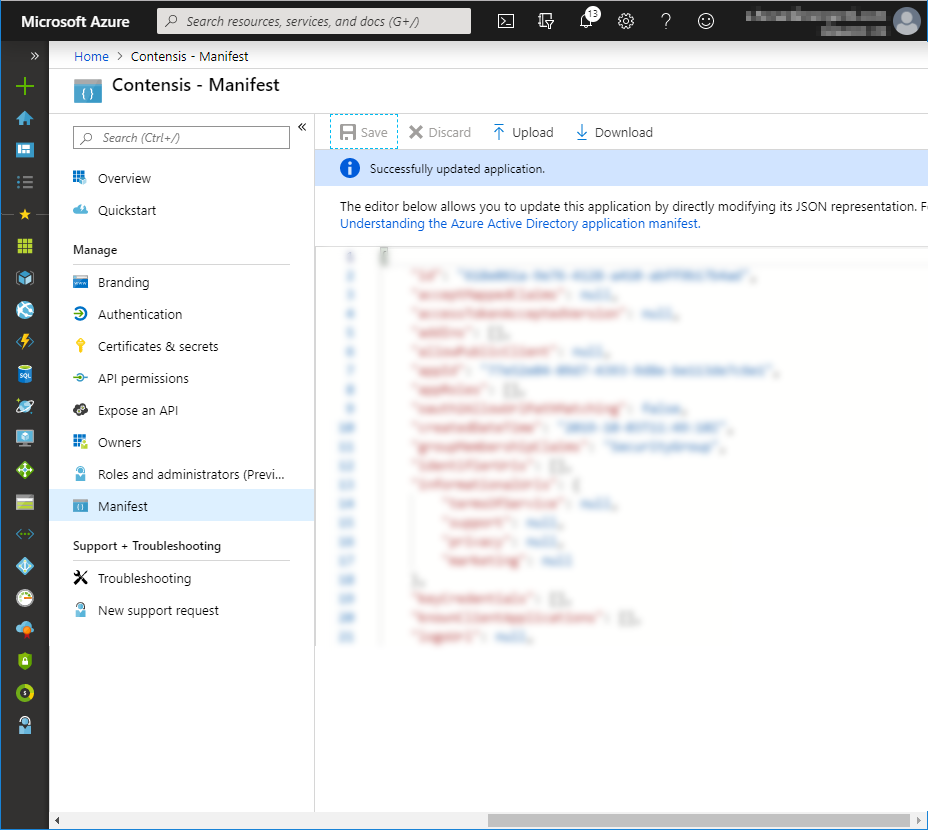Screen dimensions: 928x830
Task: Click the Save manifest button
Action: click(364, 132)
